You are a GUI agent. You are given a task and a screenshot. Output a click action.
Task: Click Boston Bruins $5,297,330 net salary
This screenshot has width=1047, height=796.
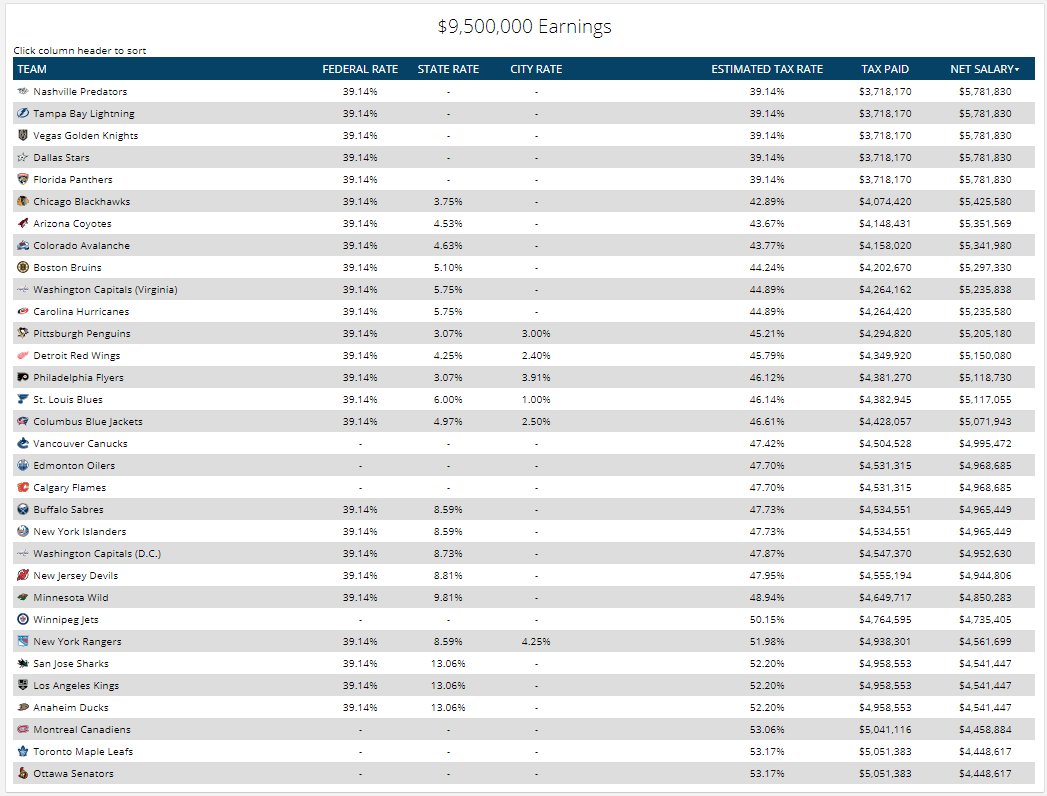[985, 267]
